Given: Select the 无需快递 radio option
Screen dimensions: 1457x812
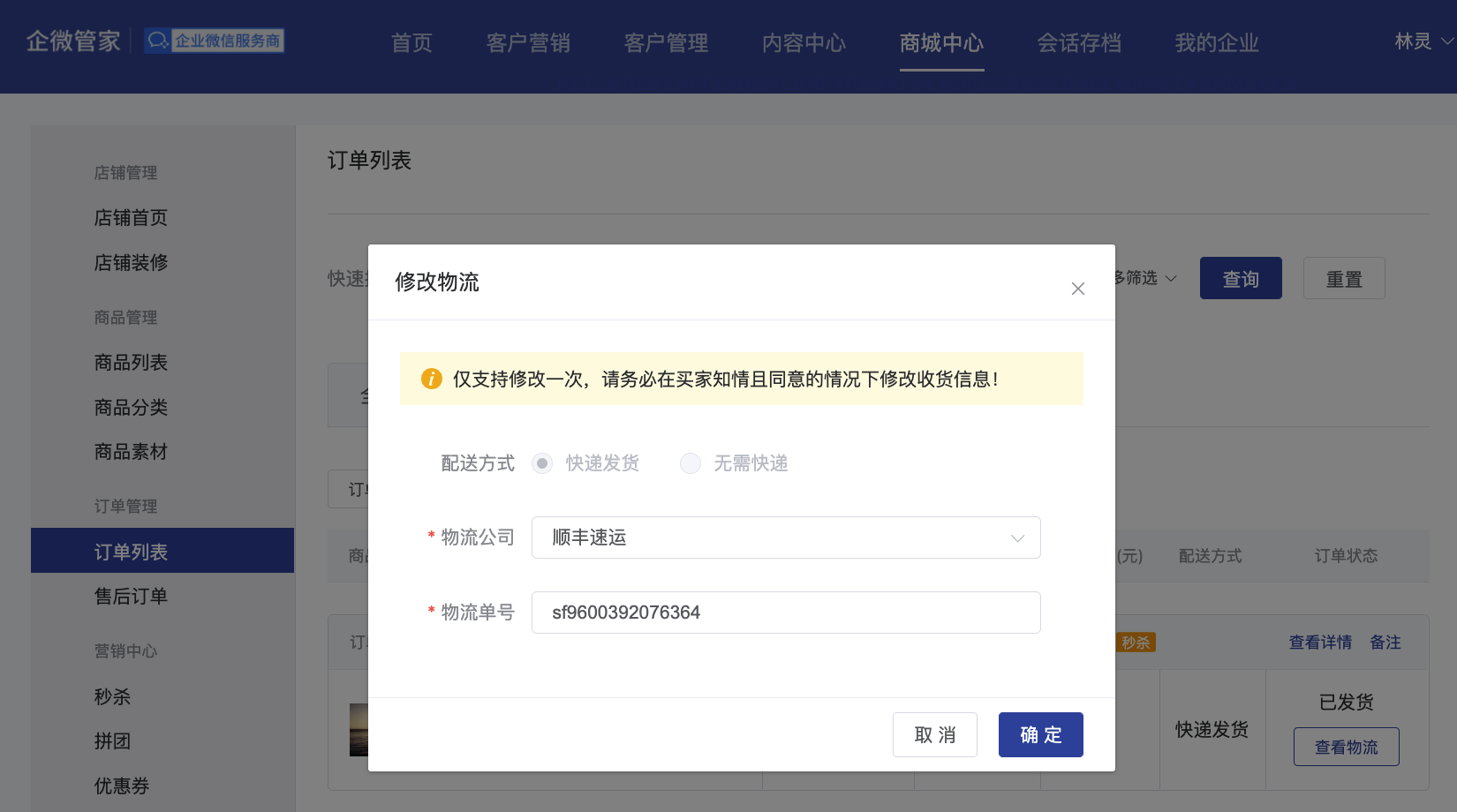Looking at the screenshot, I should [691, 463].
